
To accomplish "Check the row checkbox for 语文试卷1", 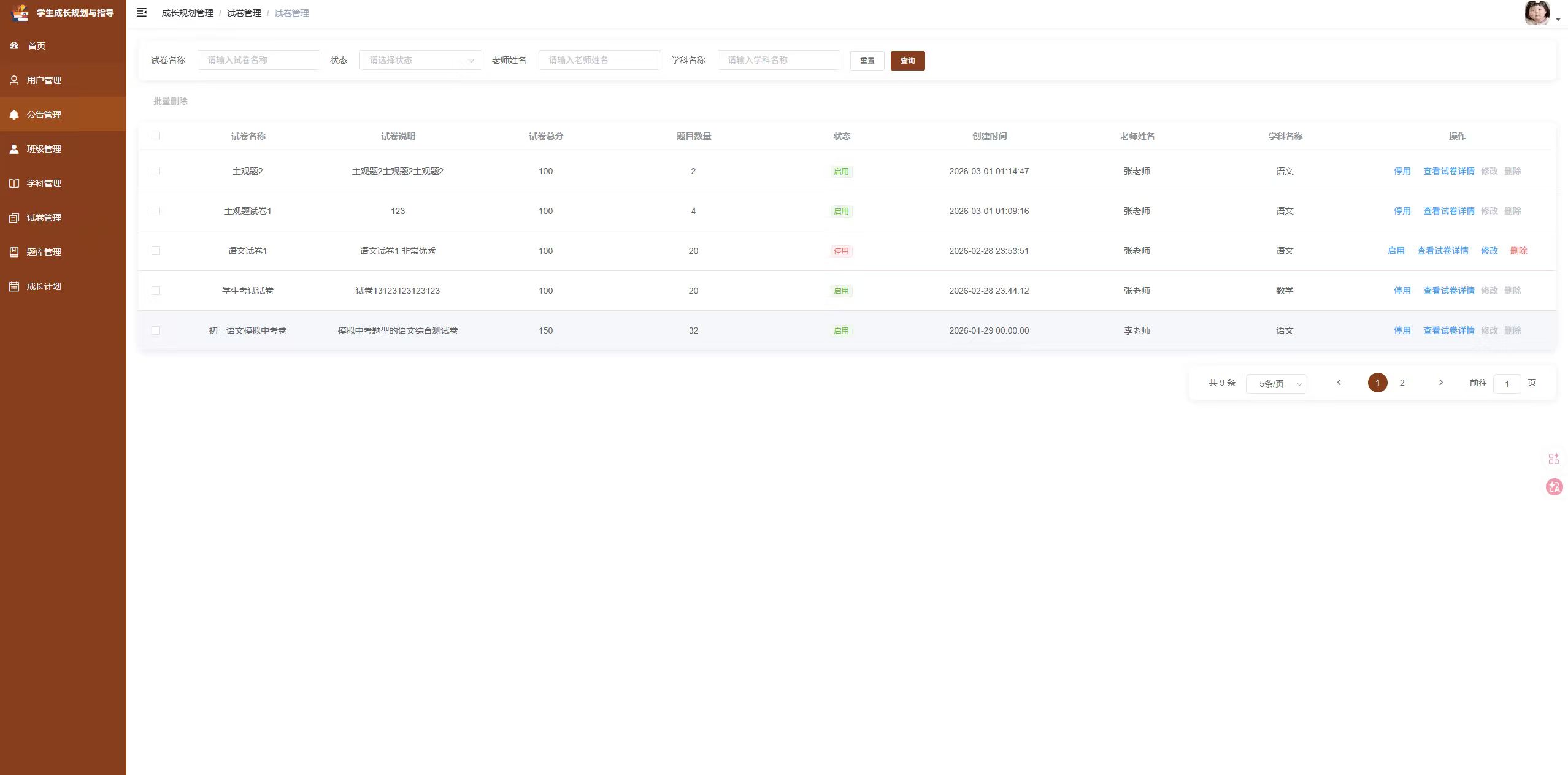I will pos(156,251).
